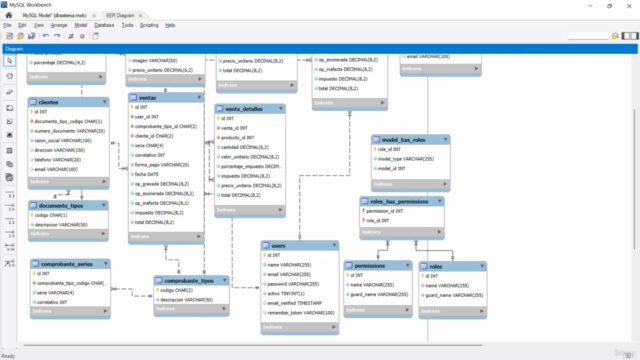Collapse the permissions table header arrow

click(407, 265)
